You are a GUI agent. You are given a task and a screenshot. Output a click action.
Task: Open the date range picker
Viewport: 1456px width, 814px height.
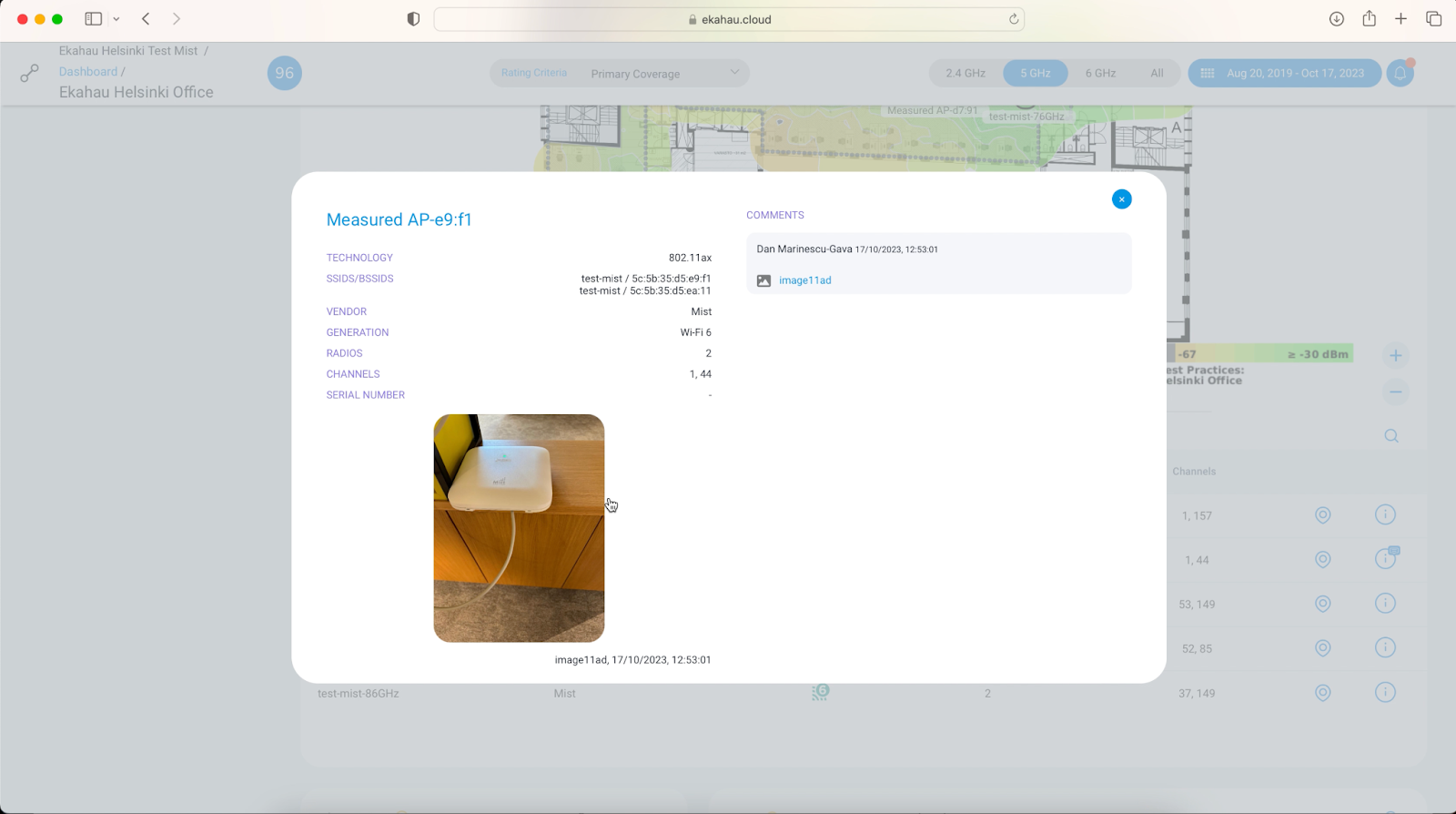pyautogui.click(x=1284, y=73)
